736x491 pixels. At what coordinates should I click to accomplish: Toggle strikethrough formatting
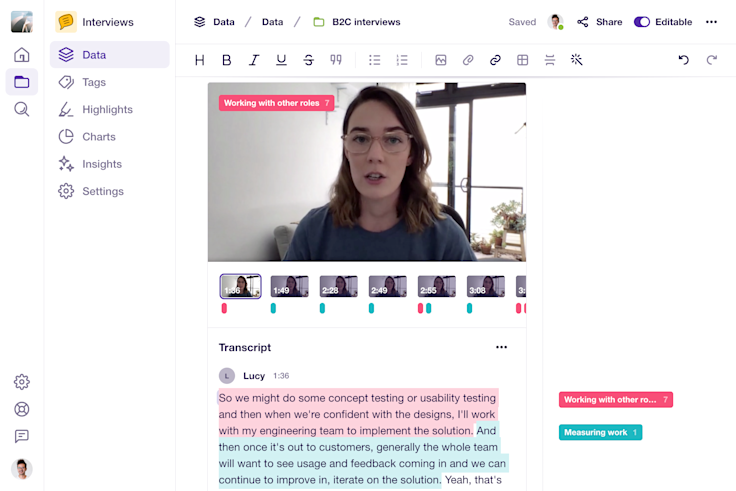tap(308, 60)
